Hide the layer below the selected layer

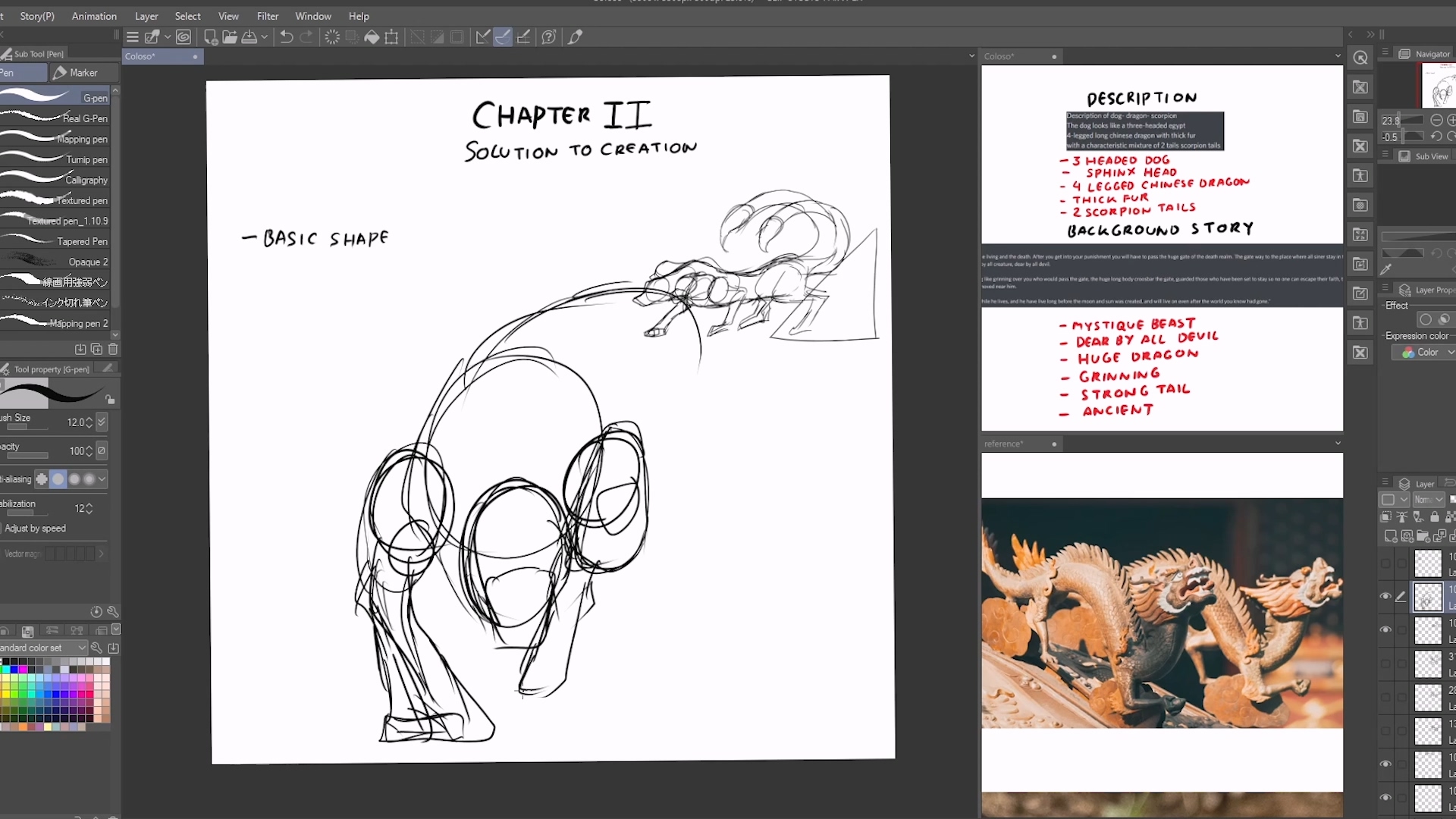1385,630
